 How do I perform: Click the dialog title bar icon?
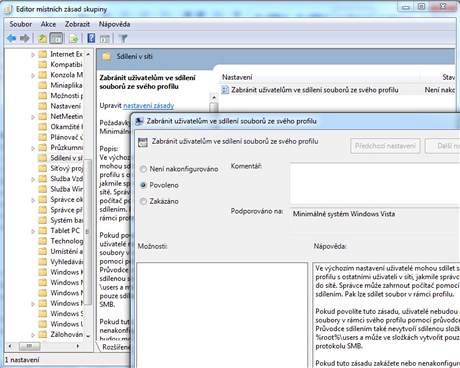(139, 121)
